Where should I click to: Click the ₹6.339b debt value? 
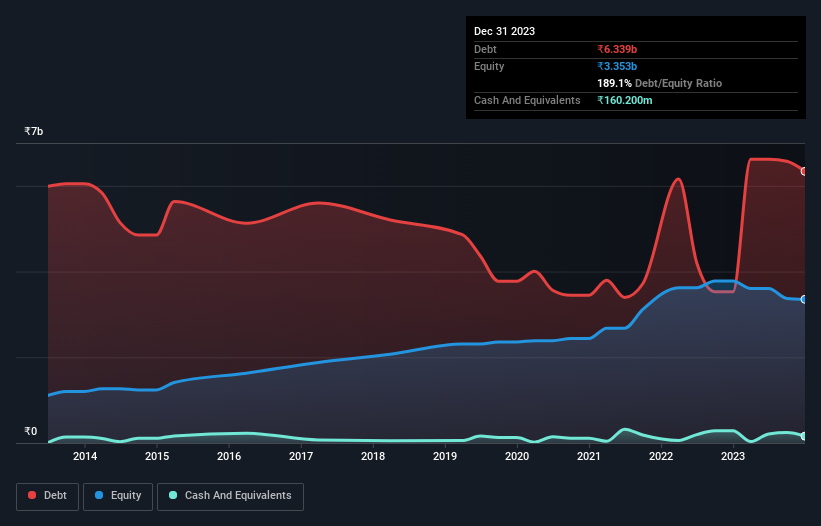click(617, 49)
